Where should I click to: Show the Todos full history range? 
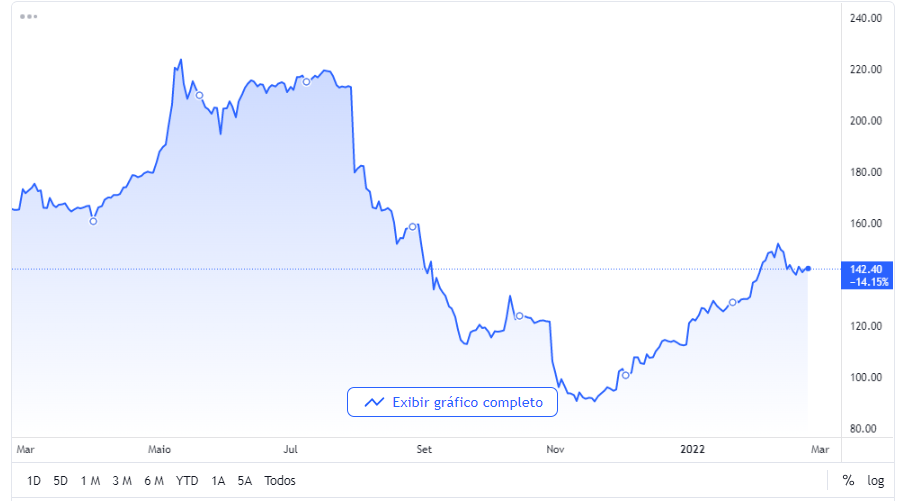[x=280, y=481]
